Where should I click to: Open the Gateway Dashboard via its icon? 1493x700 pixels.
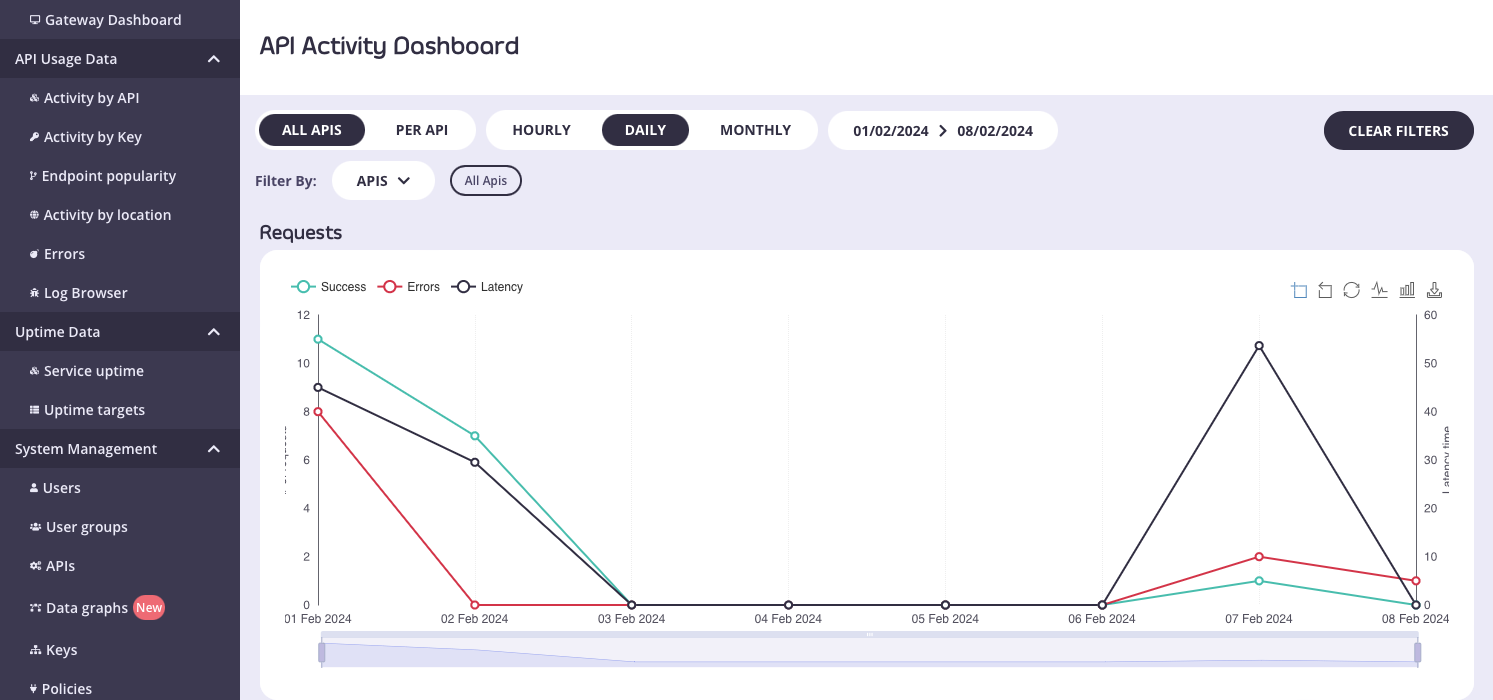coord(34,19)
